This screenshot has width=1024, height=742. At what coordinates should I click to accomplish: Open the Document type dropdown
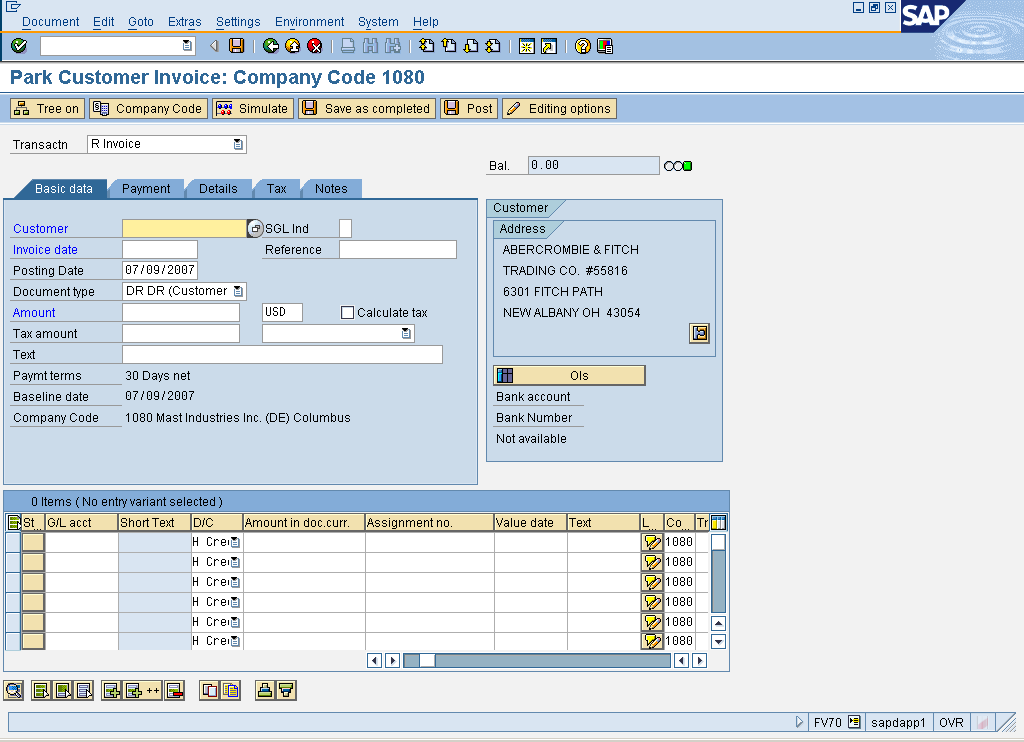(x=238, y=291)
